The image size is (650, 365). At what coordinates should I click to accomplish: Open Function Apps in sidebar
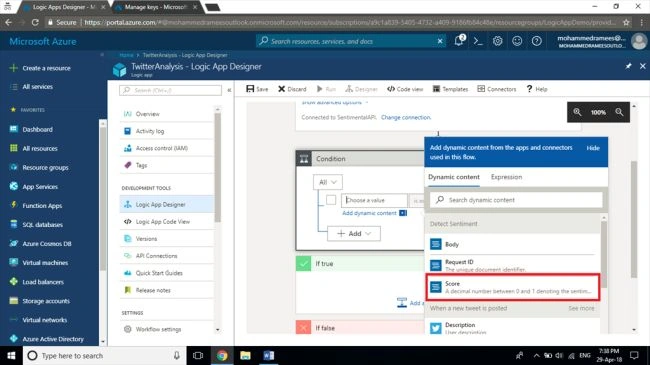pyautogui.click(x=42, y=206)
